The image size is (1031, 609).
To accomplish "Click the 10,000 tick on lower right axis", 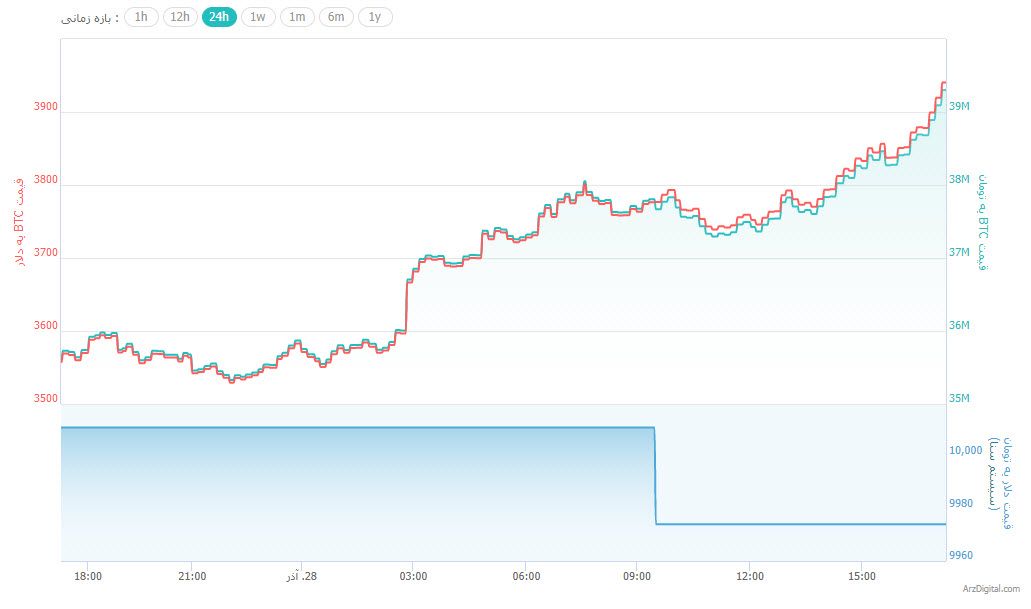I will pos(967,451).
